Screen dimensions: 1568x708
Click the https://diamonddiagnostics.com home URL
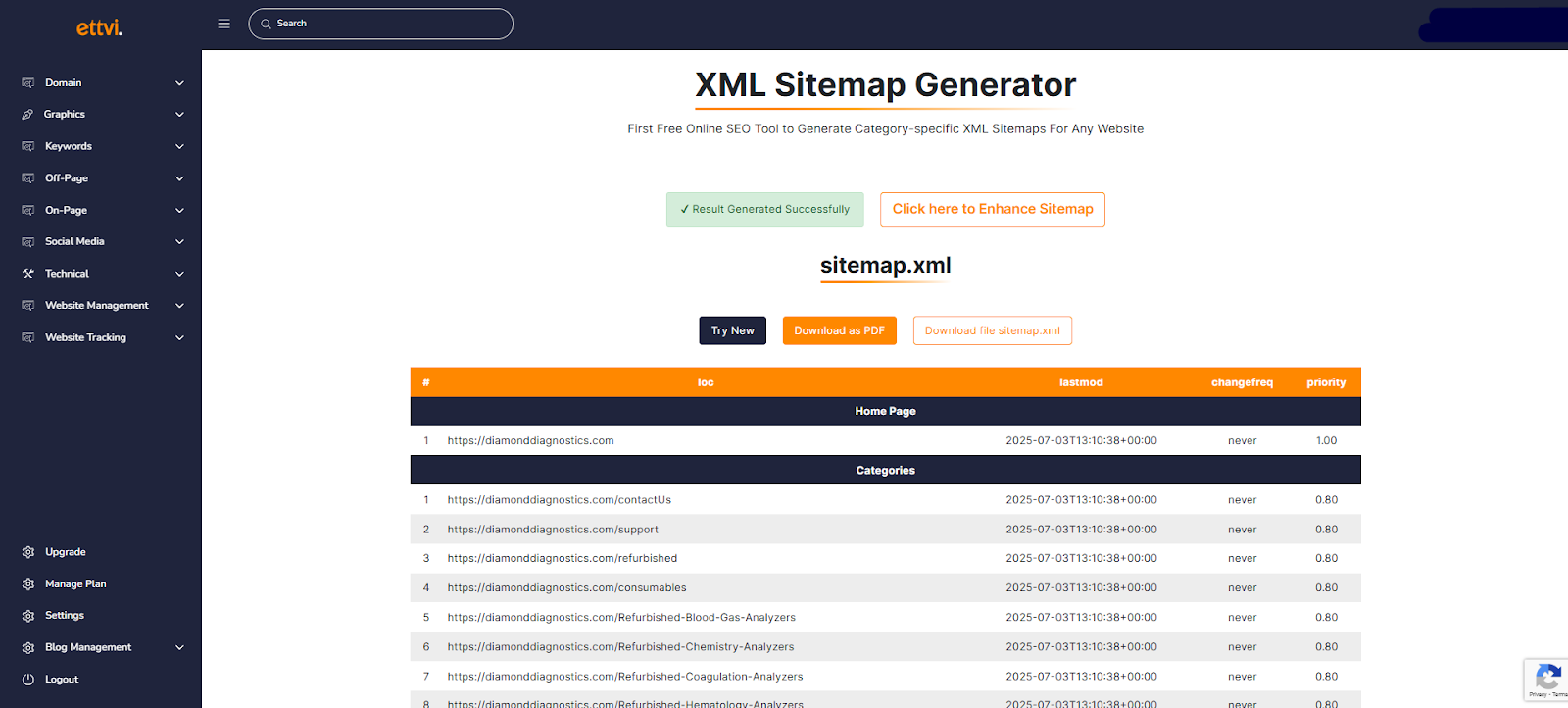[531, 441]
